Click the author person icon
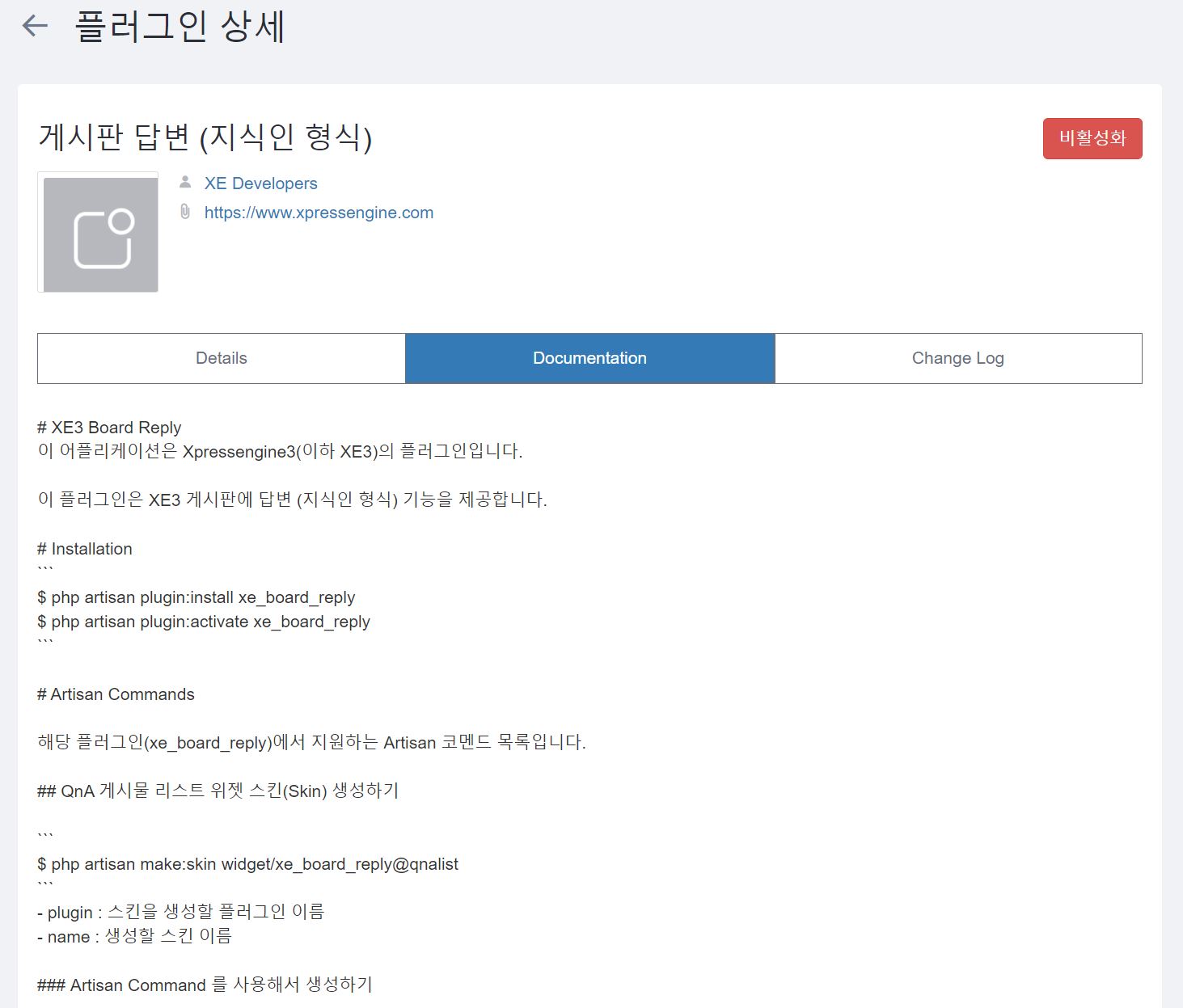 click(185, 182)
